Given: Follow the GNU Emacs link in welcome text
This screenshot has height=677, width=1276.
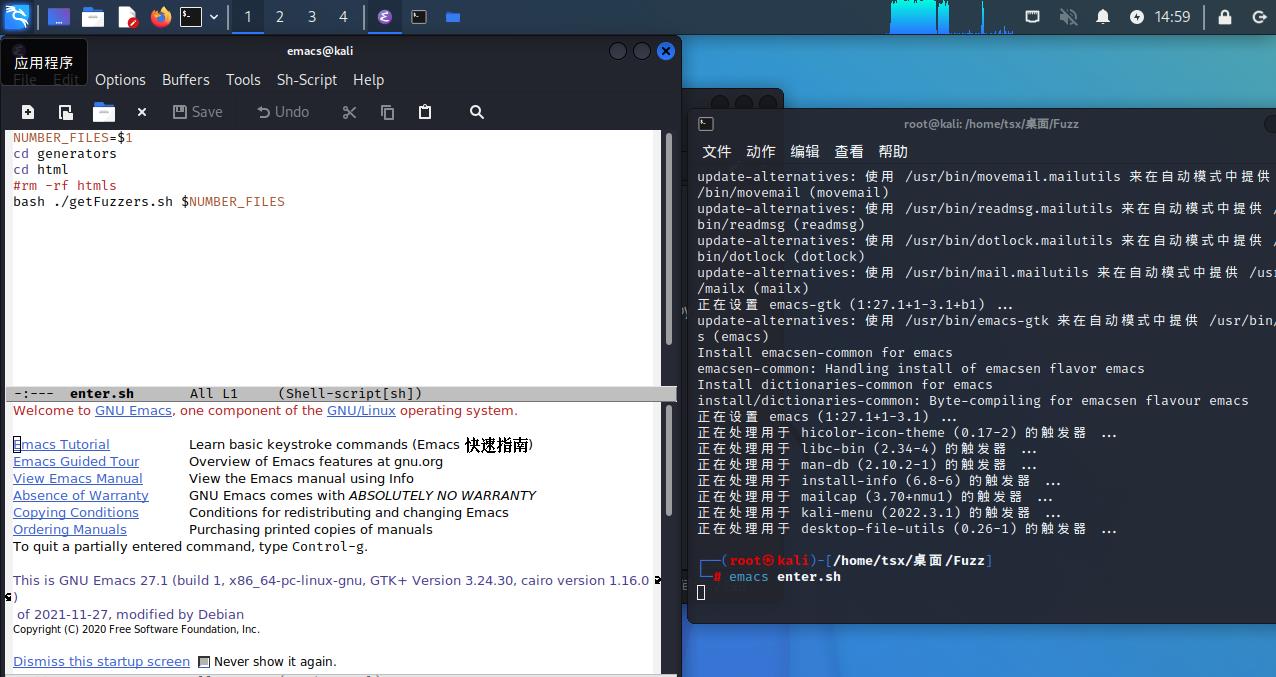Looking at the screenshot, I should coord(134,410).
